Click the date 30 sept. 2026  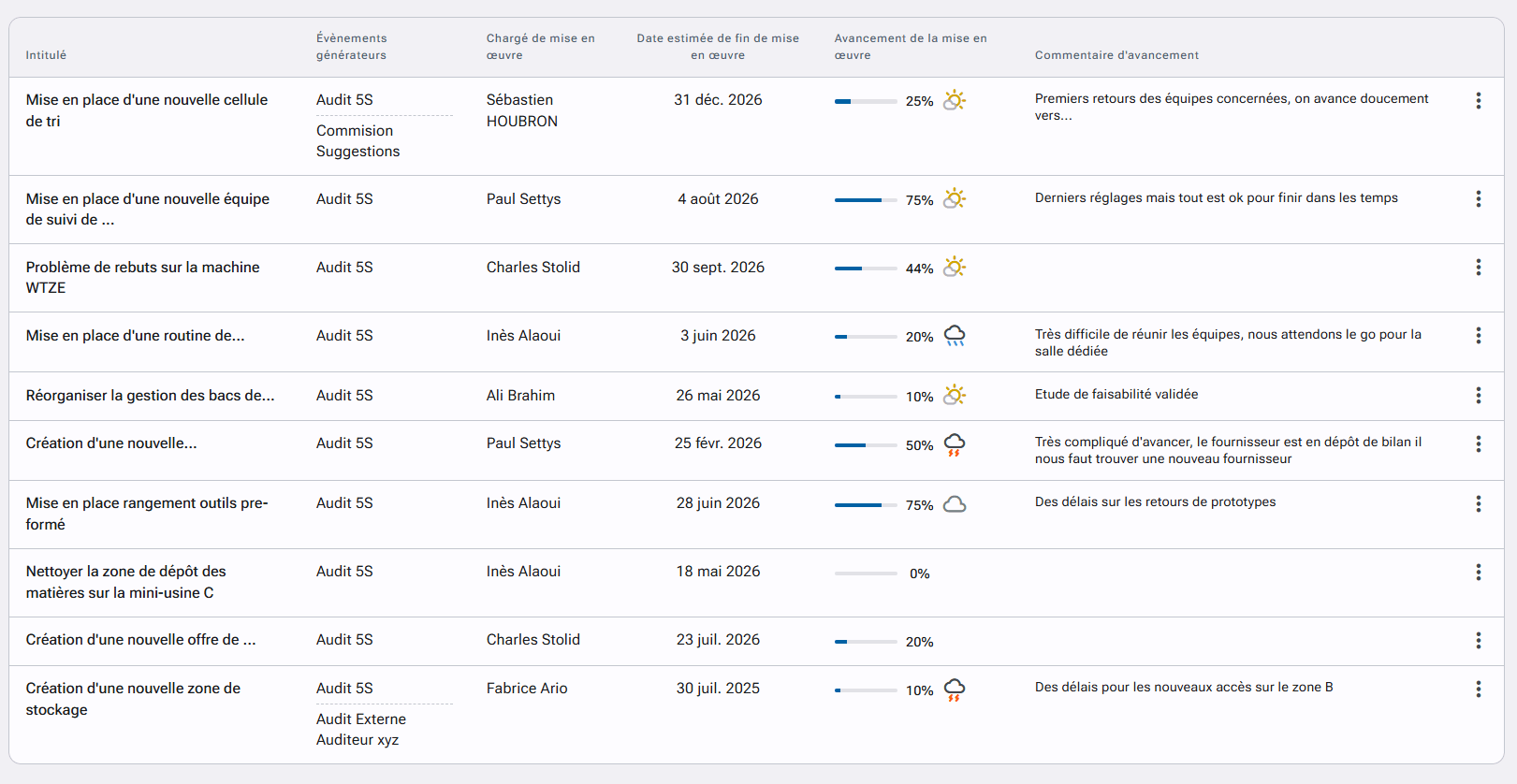click(x=718, y=268)
